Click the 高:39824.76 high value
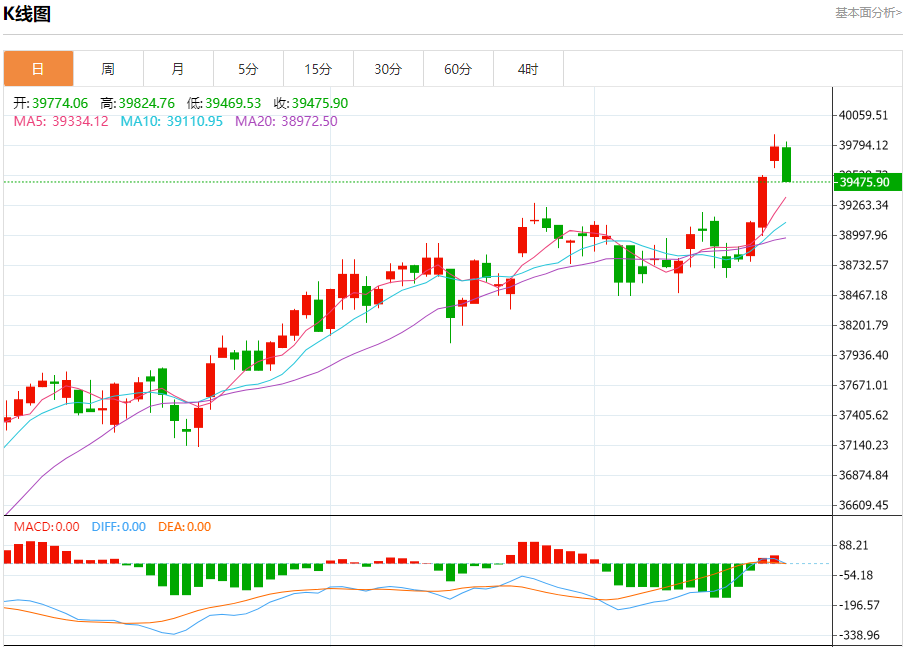 pos(137,103)
